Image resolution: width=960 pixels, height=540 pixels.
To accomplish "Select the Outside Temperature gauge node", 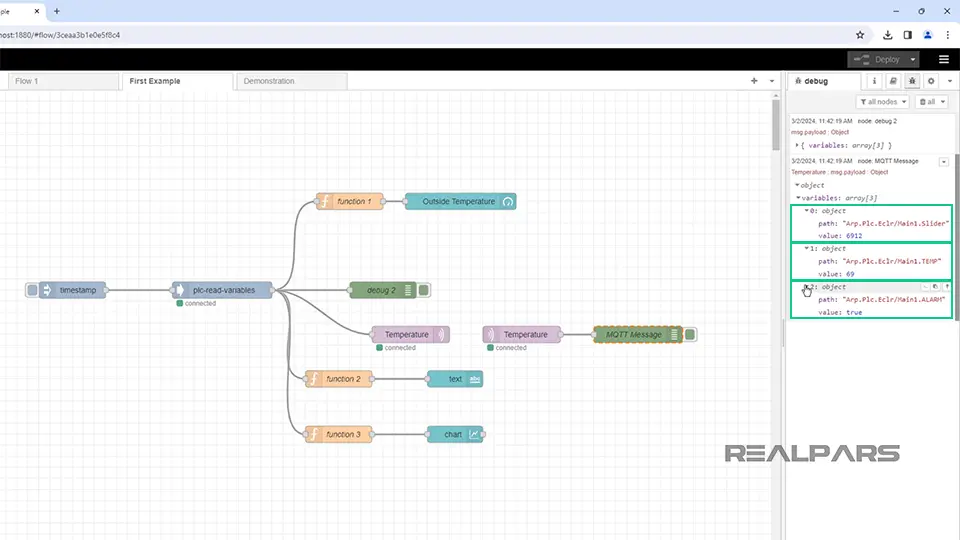I will pos(460,201).
